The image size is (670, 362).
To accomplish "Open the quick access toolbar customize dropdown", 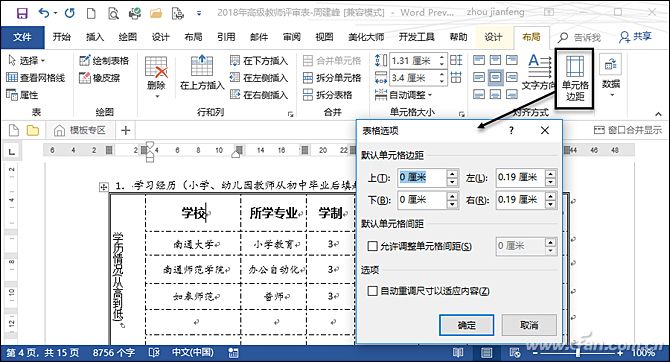I will tap(199, 13).
